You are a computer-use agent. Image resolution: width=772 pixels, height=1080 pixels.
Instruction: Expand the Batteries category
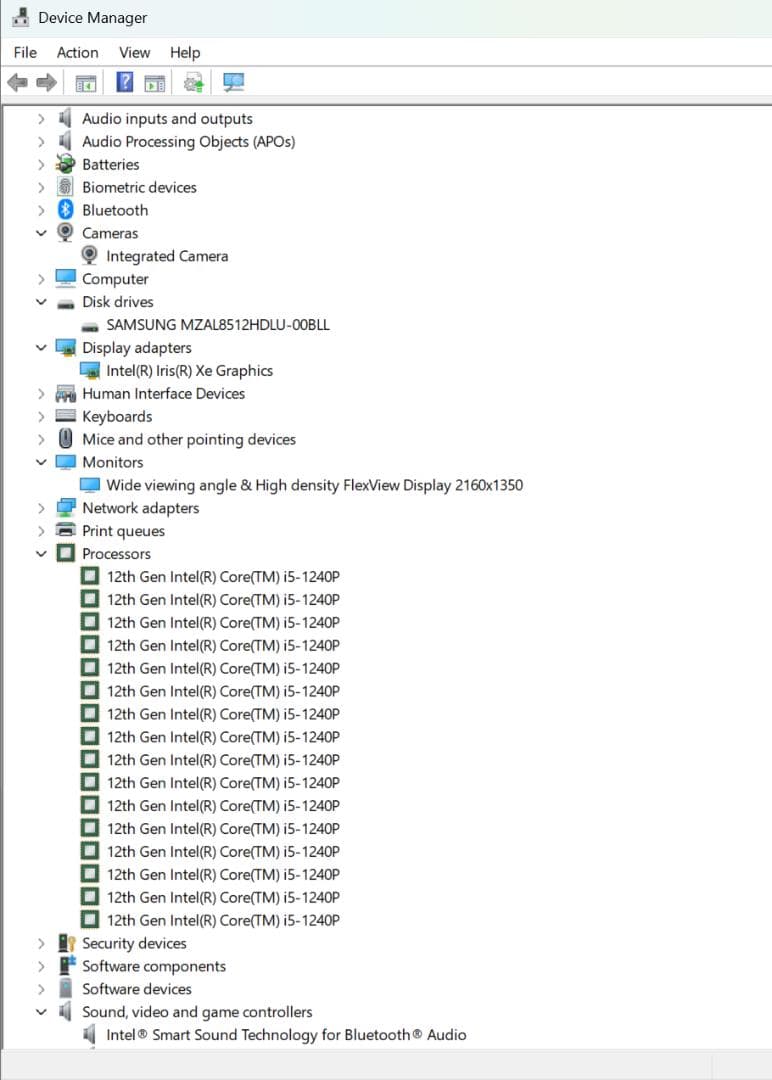coord(41,164)
